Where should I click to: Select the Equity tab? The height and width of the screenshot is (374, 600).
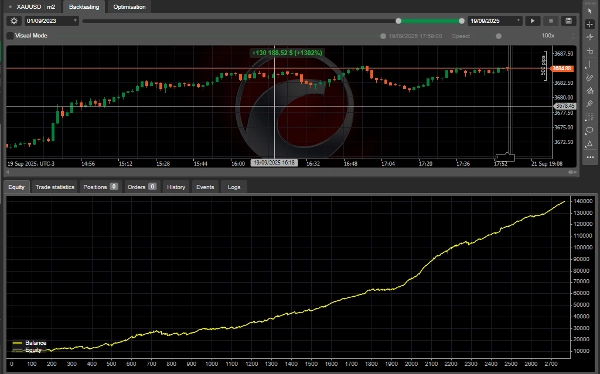16,187
